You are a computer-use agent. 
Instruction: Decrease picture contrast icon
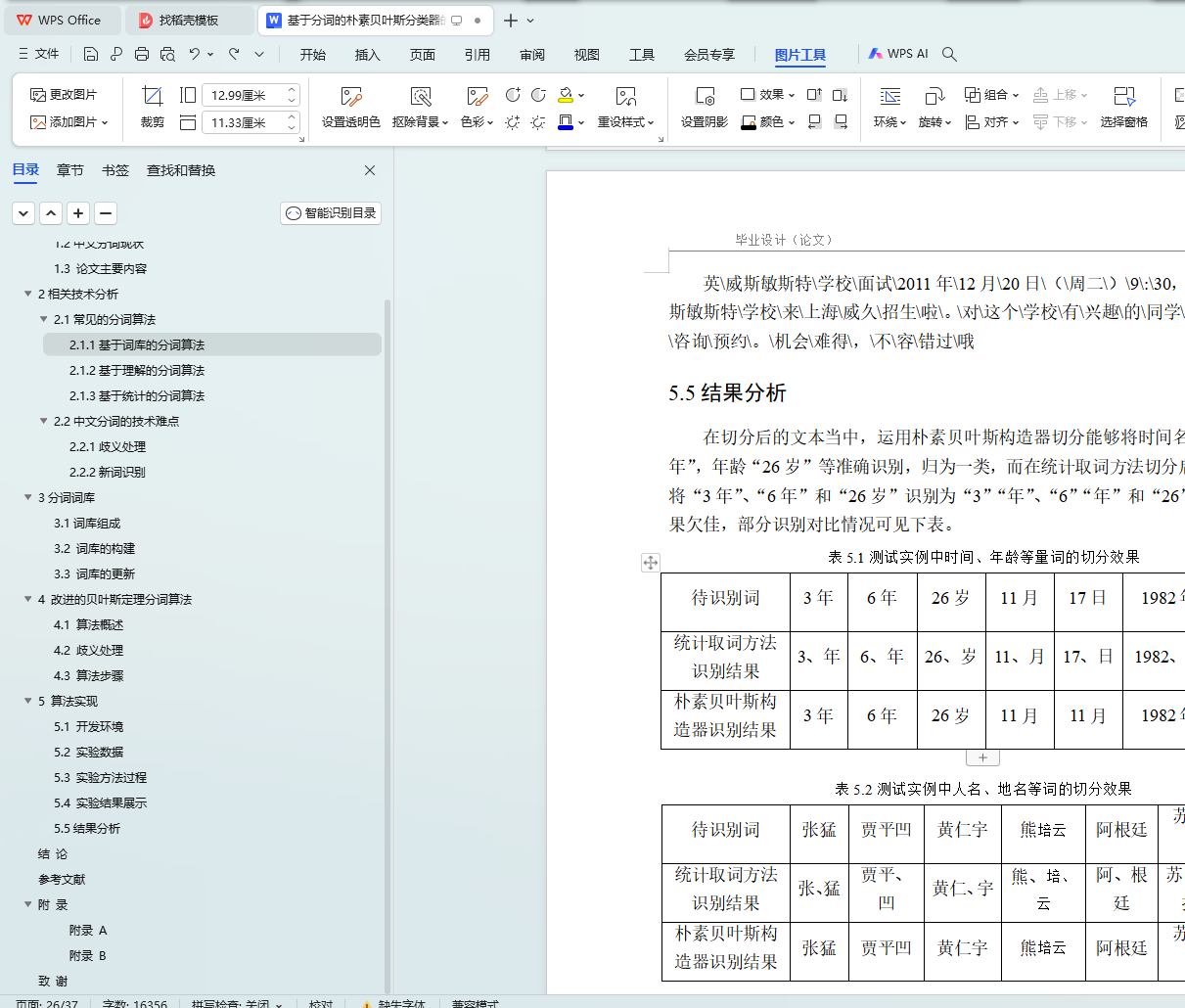[538, 95]
